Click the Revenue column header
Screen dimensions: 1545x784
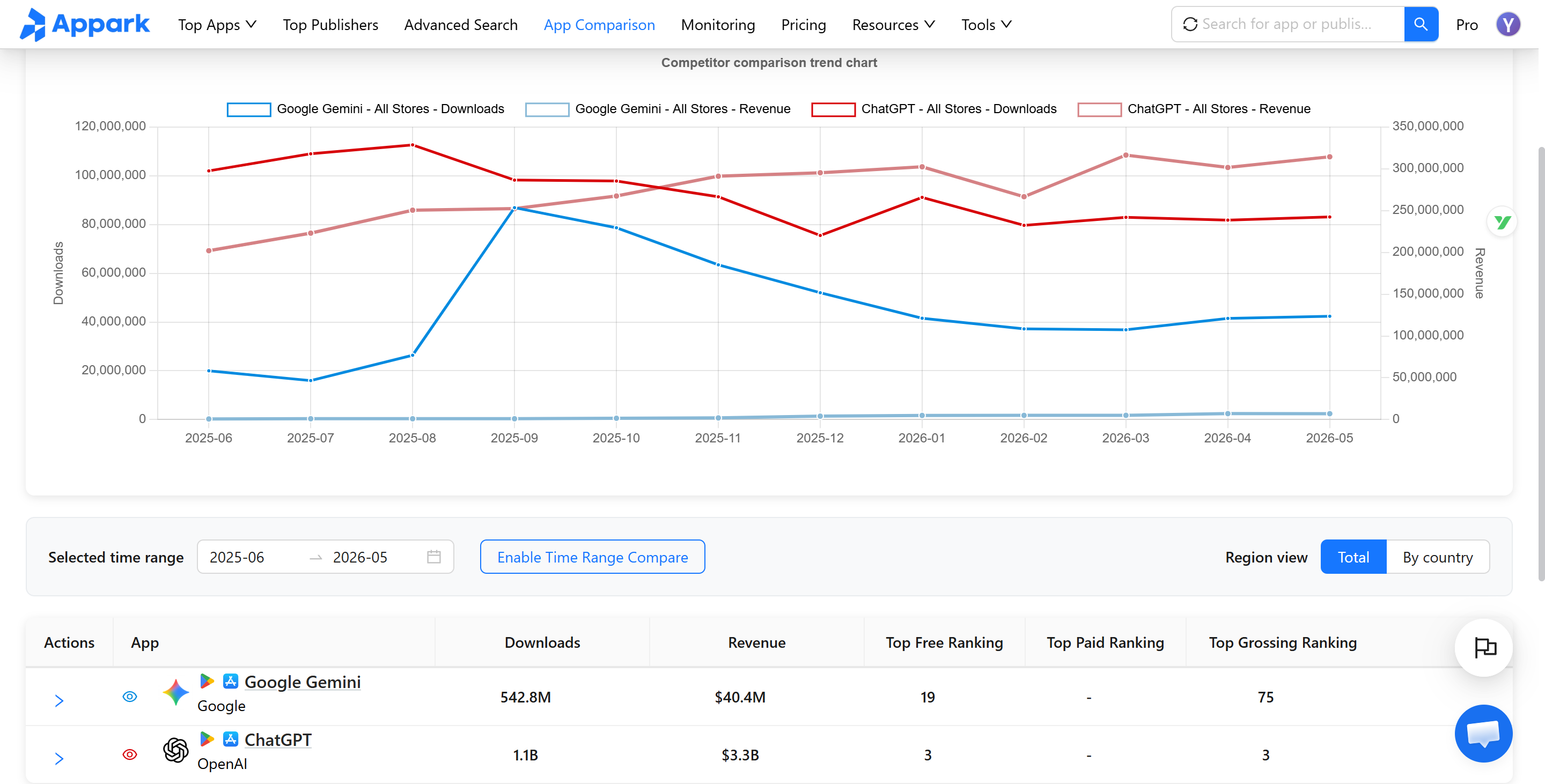coord(756,642)
